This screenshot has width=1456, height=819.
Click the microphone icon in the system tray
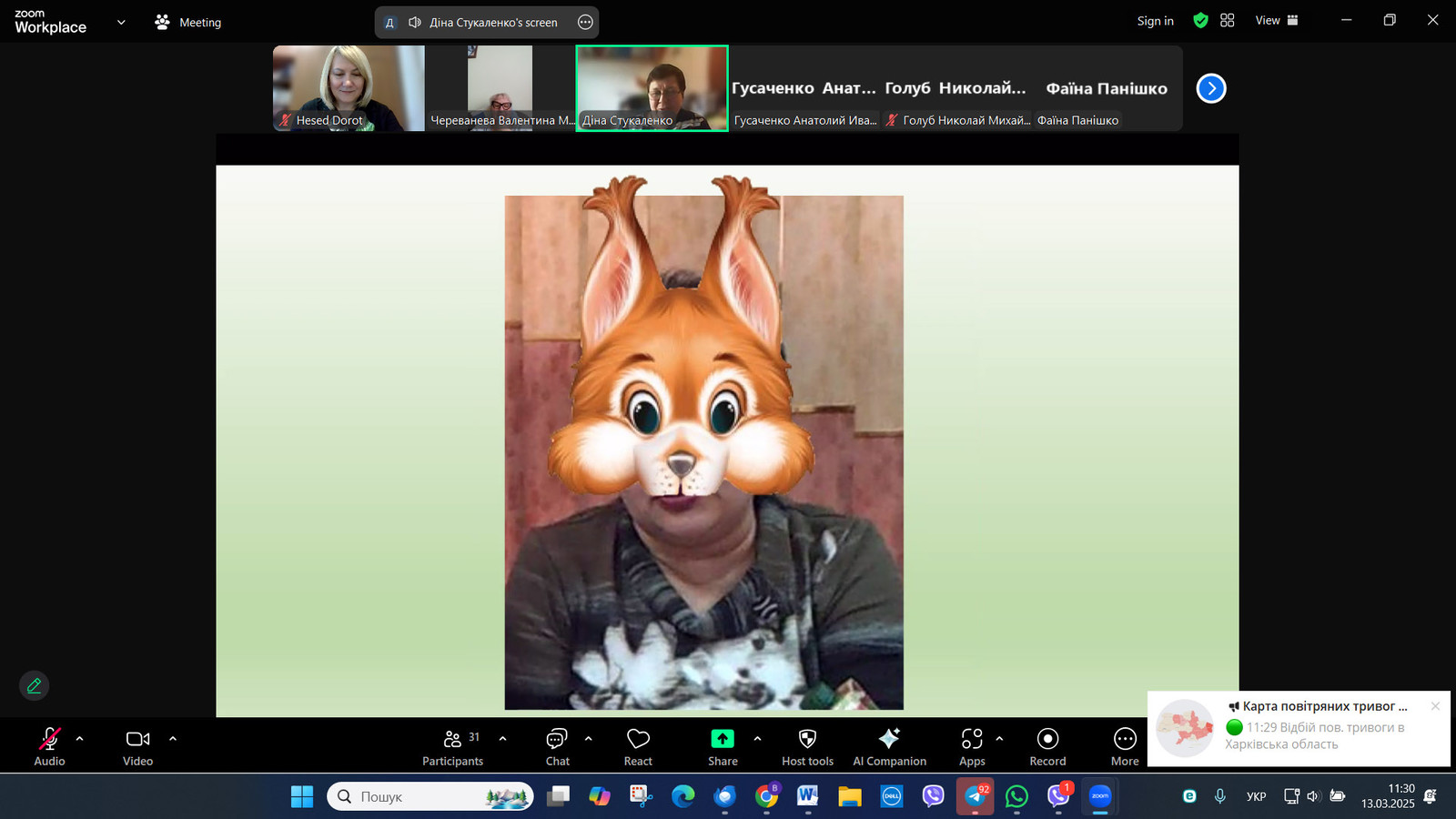1220,796
